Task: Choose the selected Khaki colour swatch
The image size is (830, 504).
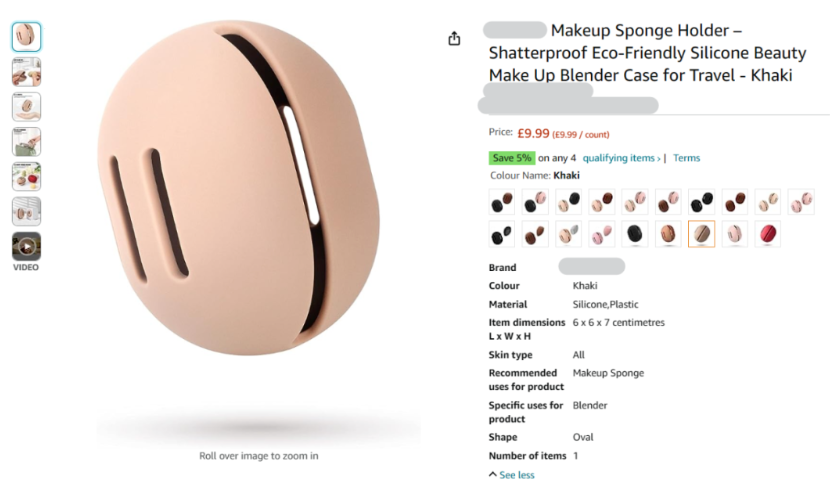Action: pos(701,233)
